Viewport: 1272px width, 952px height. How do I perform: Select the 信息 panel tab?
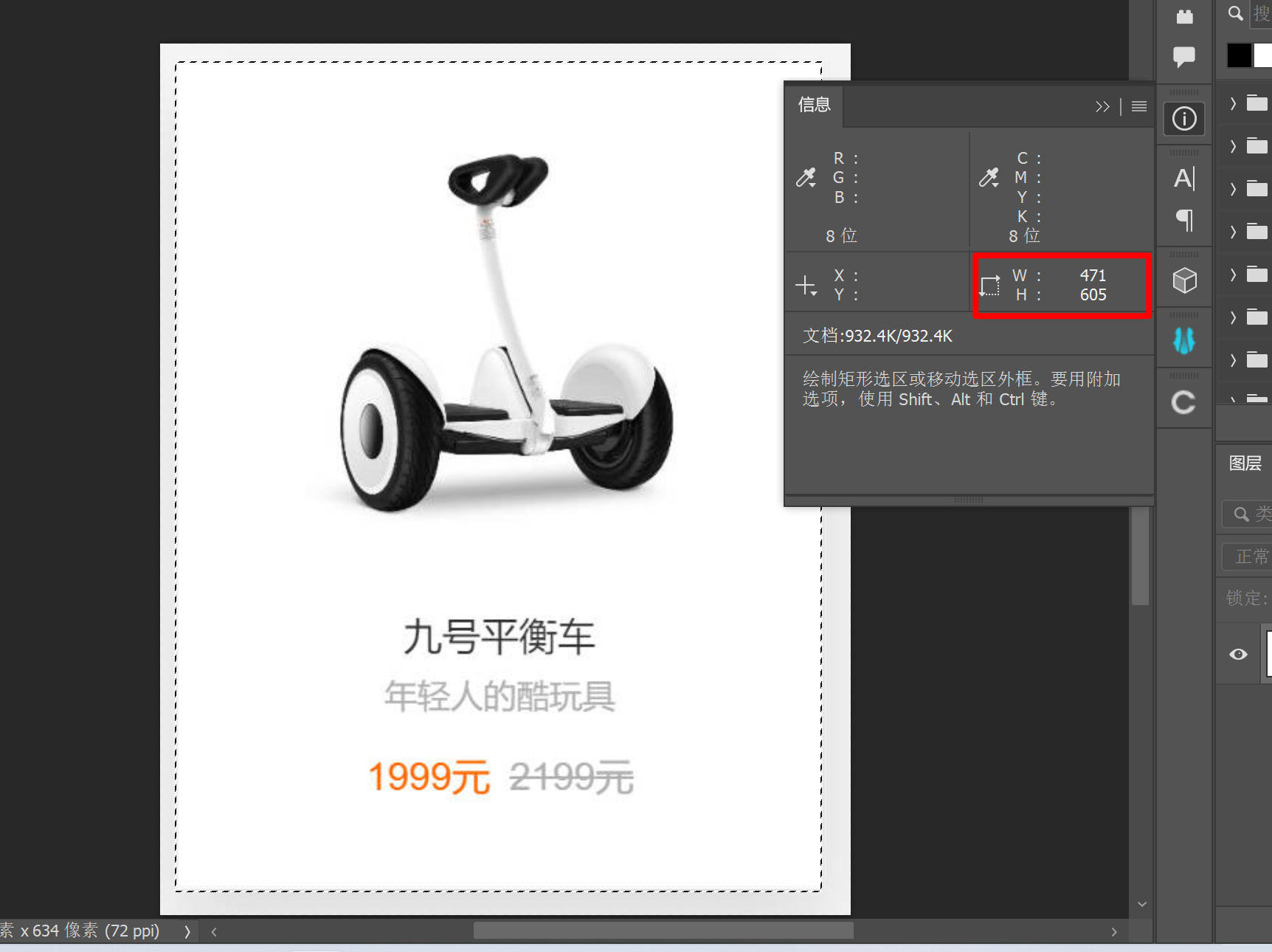pos(815,105)
